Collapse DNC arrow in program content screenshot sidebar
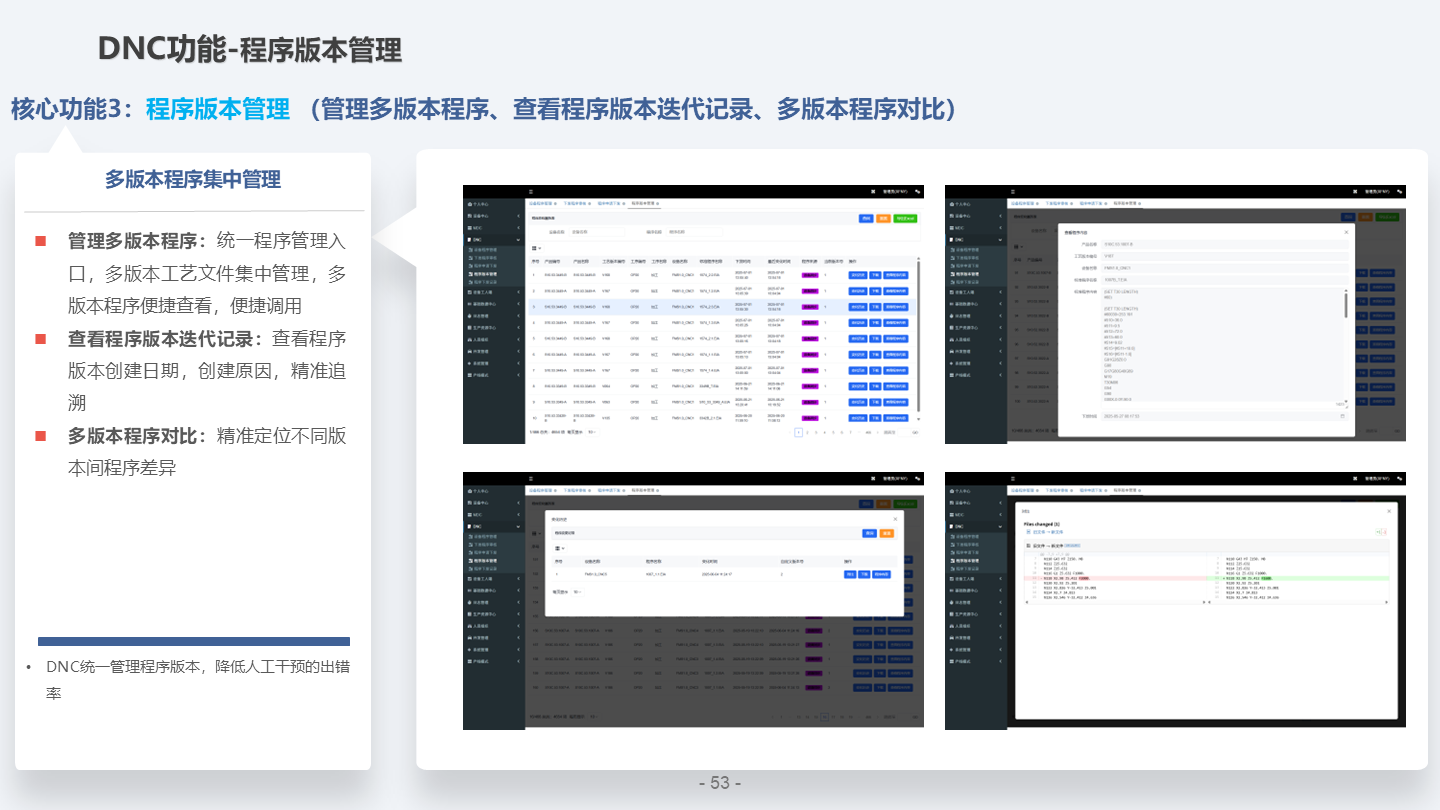 [1000, 240]
